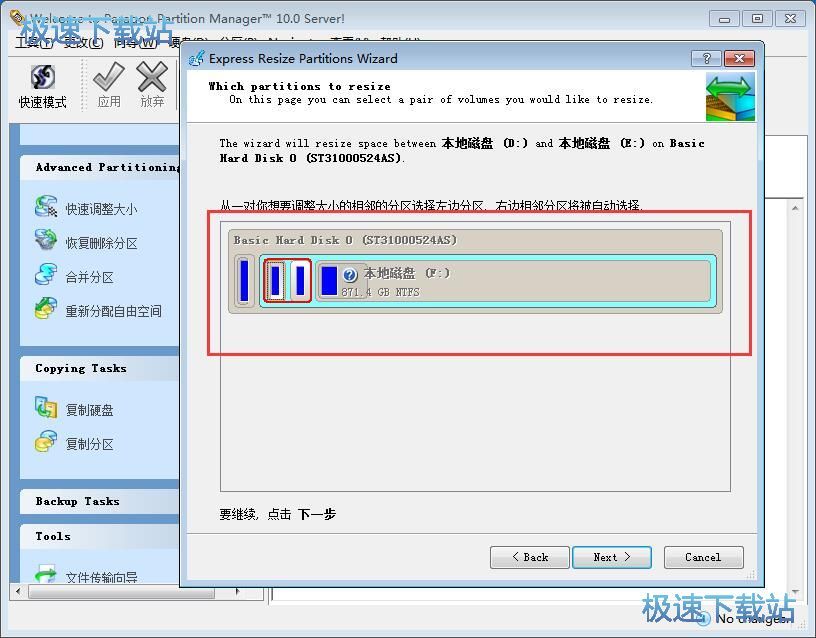Click the 'Basic Hard Disk 0 (ST31000524AS)' disk label
This screenshot has width=816, height=638.
click(x=345, y=240)
